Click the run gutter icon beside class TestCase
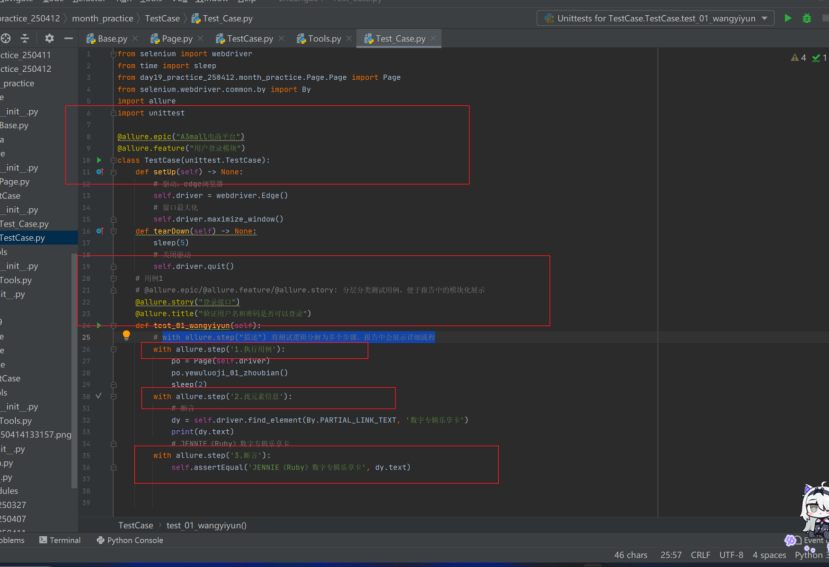Image resolution: width=829 pixels, height=567 pixels. [99, 160]
